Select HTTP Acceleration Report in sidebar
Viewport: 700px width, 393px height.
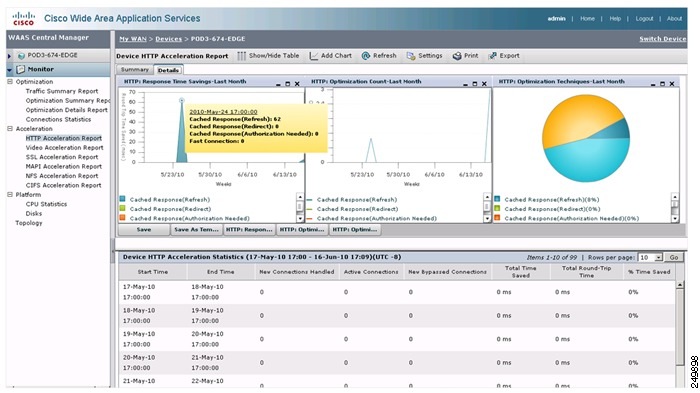click(63, 138)
